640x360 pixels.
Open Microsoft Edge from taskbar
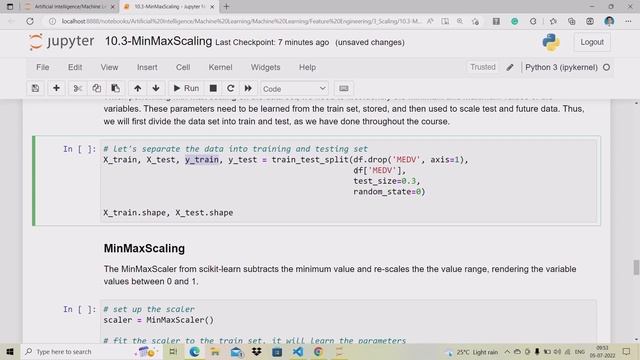coord(194,351)
